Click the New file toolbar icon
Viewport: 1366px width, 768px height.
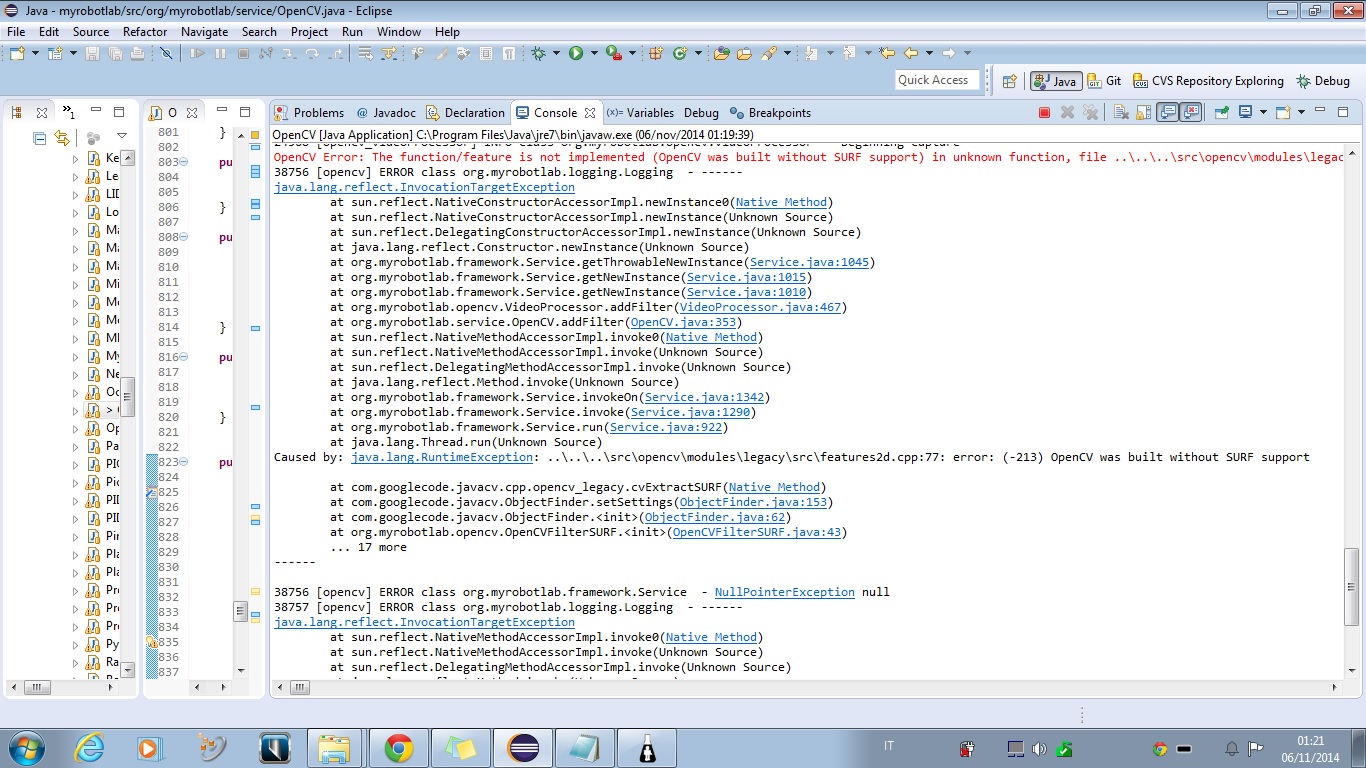point(17,53)
